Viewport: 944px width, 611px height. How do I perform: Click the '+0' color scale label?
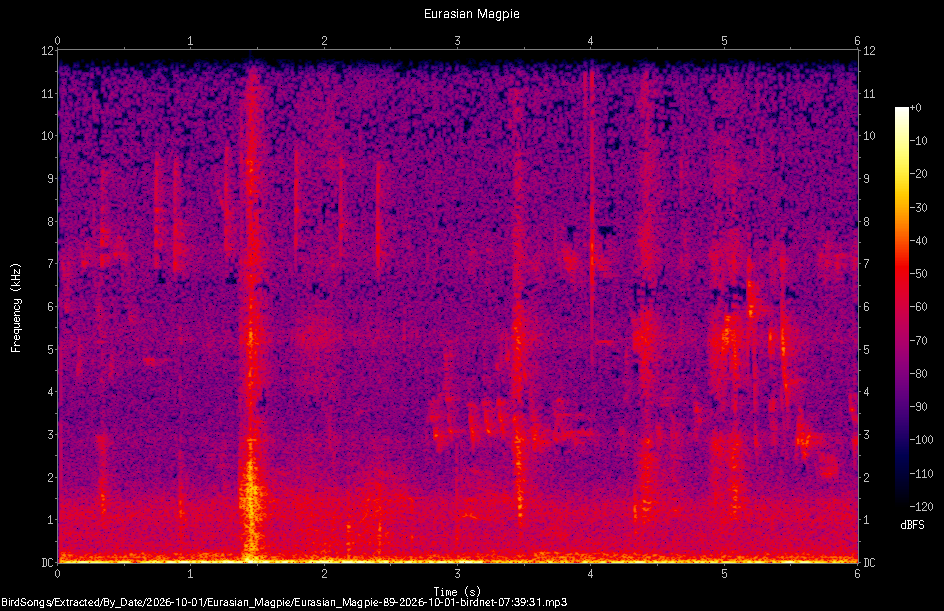tap(915, 108)
